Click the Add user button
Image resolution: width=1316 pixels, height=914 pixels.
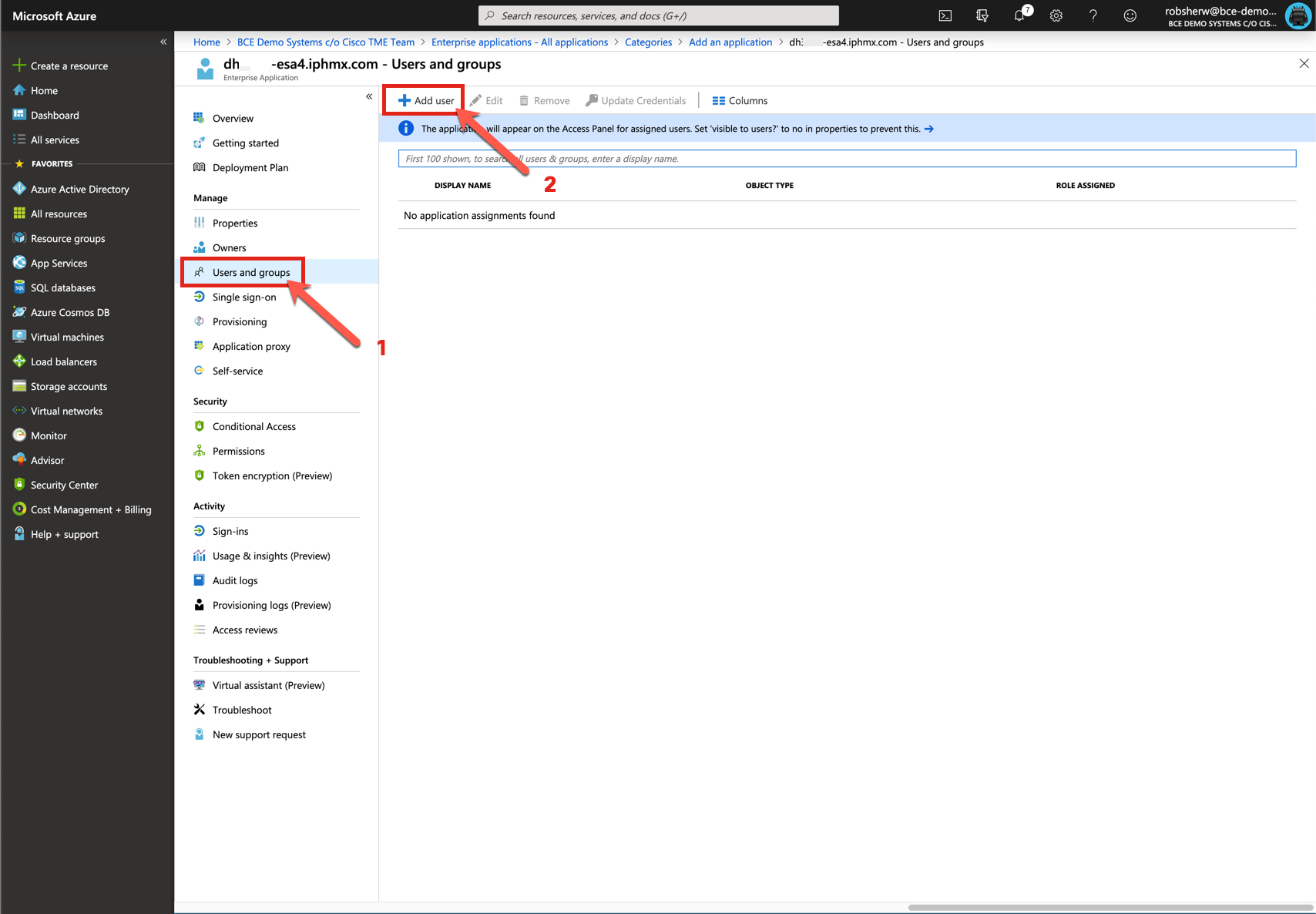[x=426, y=101]
